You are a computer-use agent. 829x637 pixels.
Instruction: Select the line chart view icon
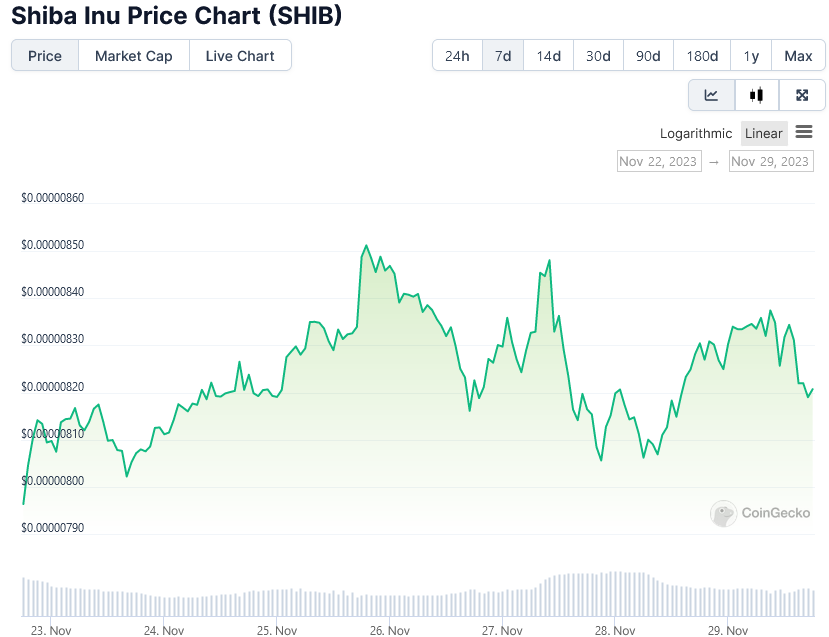click(x=711, y=95)
